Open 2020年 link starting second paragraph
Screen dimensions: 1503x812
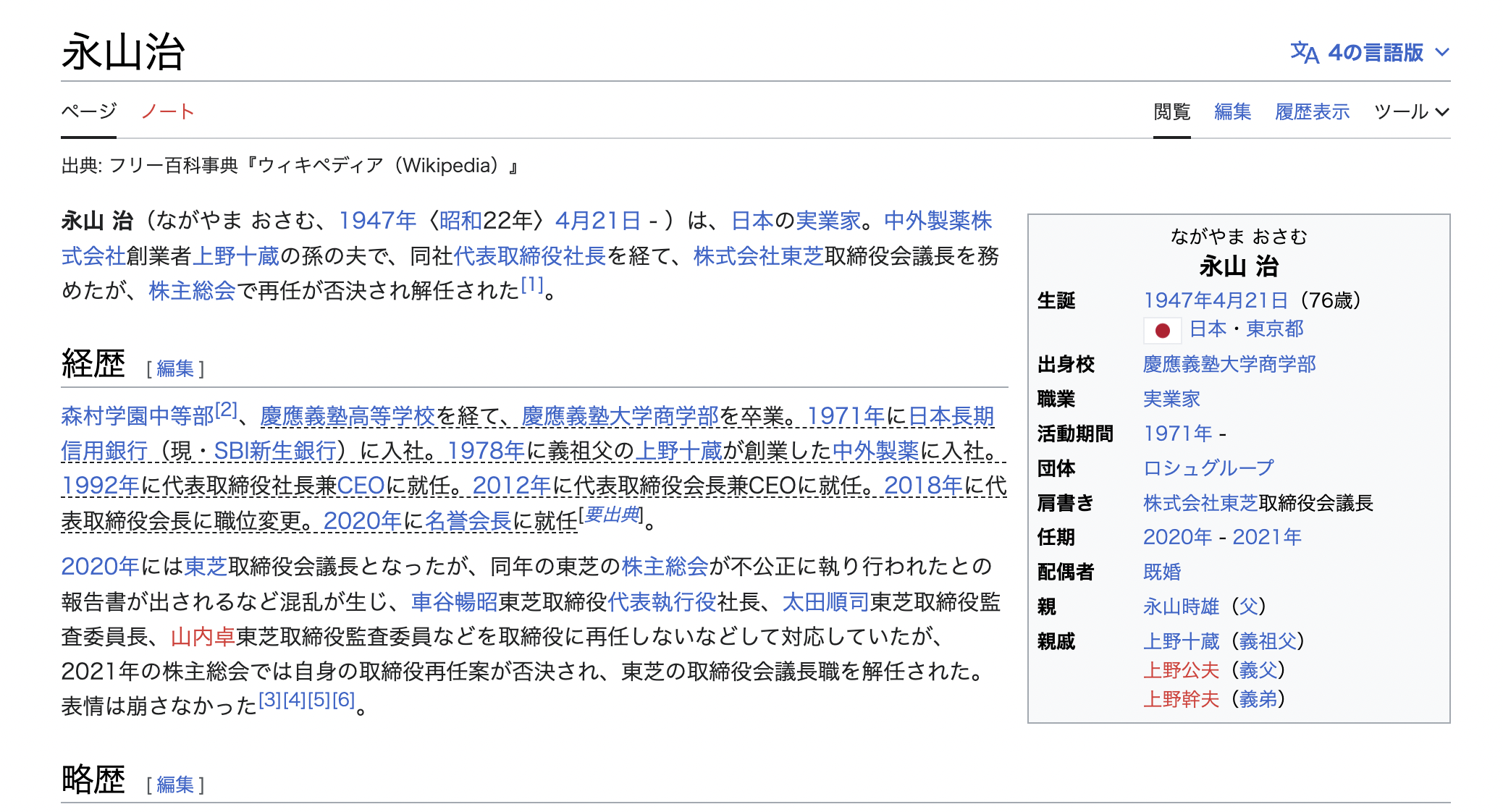(100, 566)
